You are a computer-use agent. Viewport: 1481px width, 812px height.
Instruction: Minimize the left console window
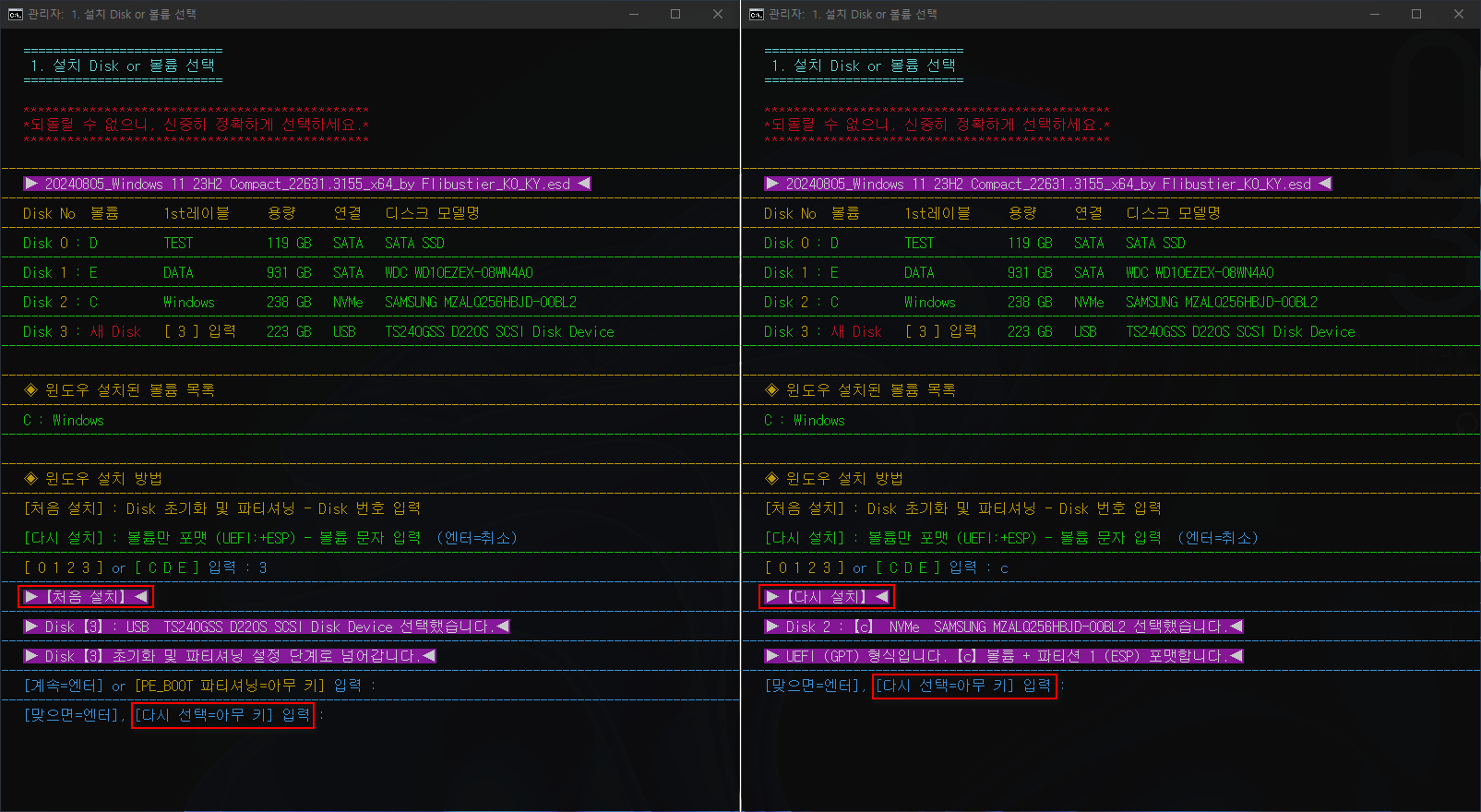(634, 14)
